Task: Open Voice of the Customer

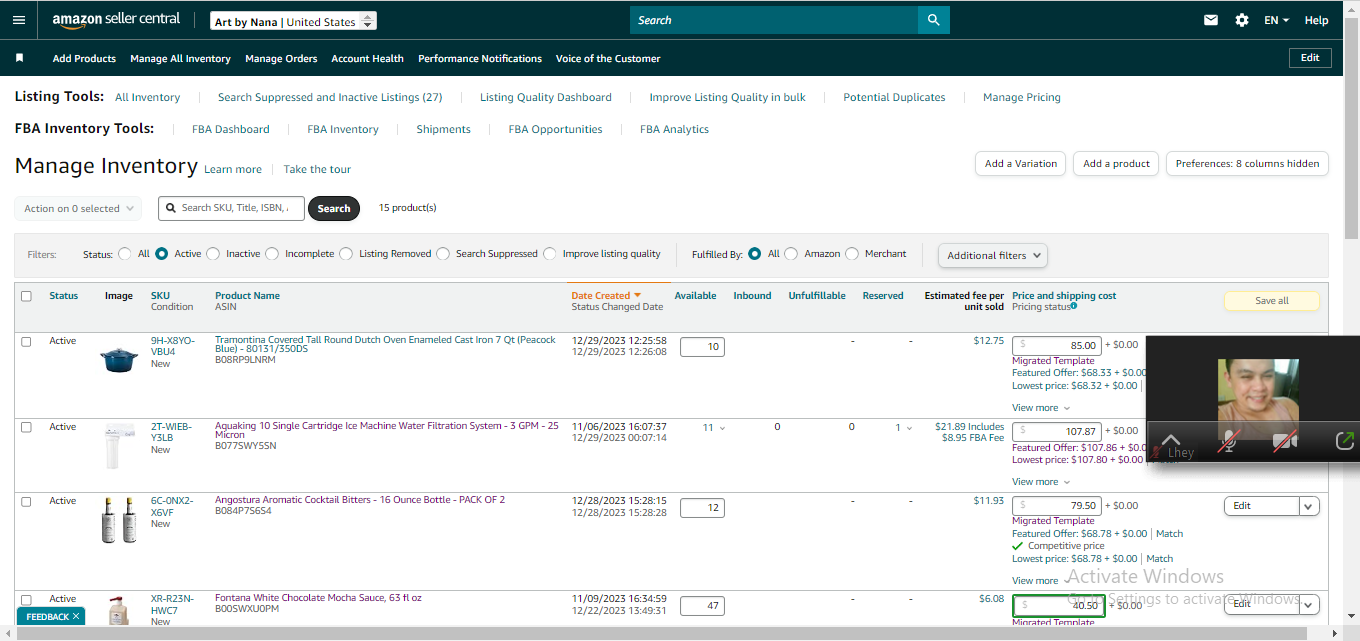Action: point(608,59)
